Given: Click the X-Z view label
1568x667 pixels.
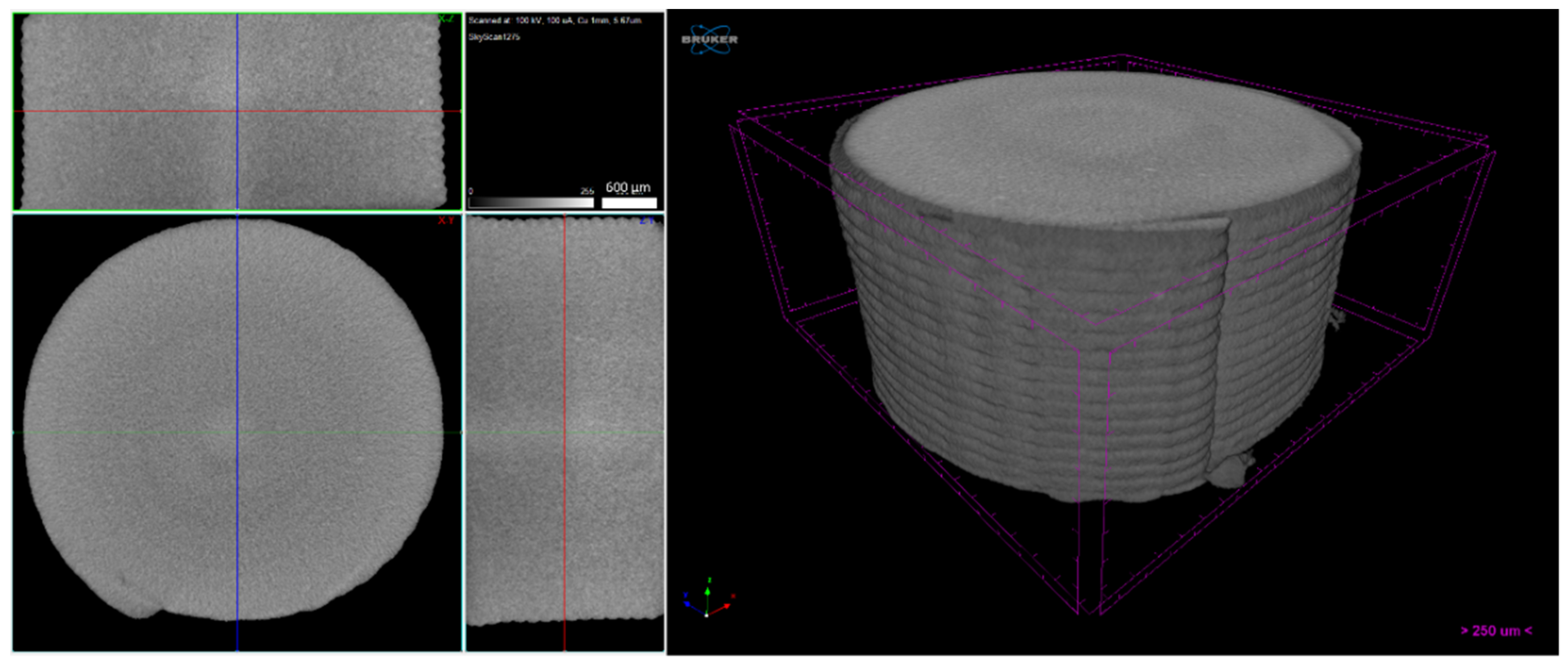Looking at the screenshot, I should (446, 19).
